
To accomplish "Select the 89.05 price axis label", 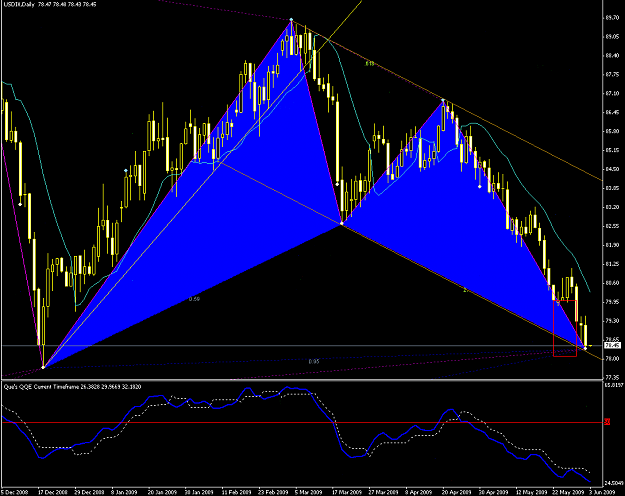I will coord(612,37).
